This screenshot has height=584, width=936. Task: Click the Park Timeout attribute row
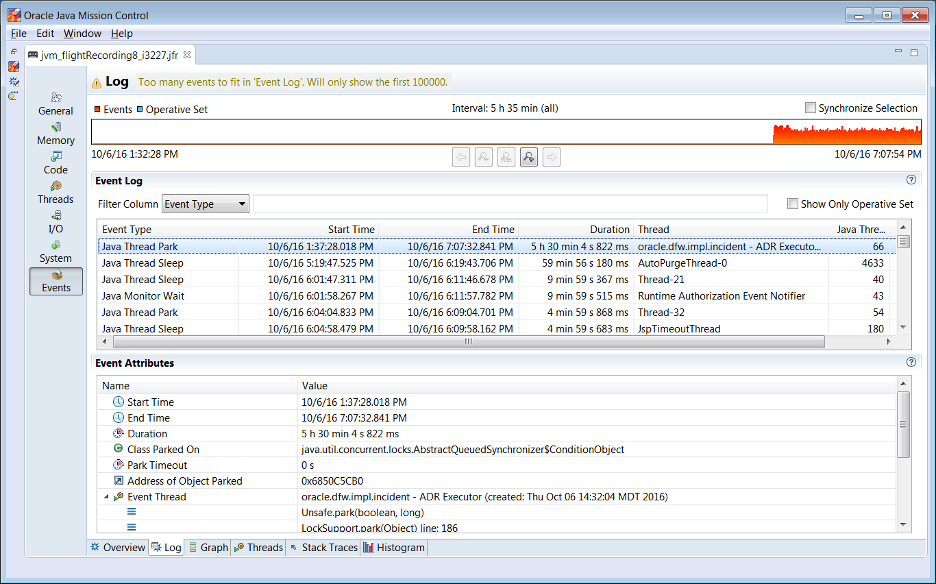coord(497,465)
